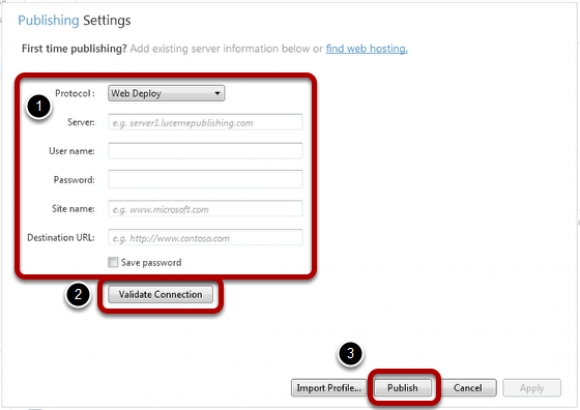
Task: Click the numbered step 2 badge
Action: coord(78,295)
